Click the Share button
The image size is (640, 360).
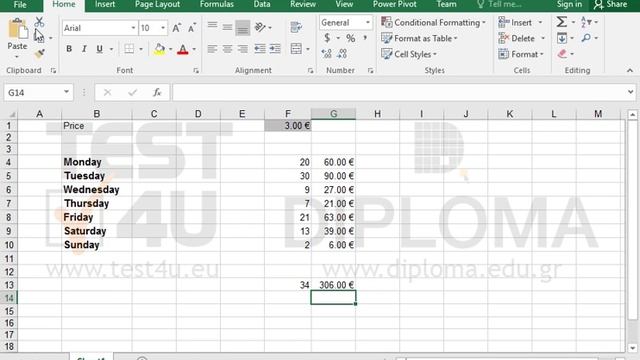click(611, 4)
